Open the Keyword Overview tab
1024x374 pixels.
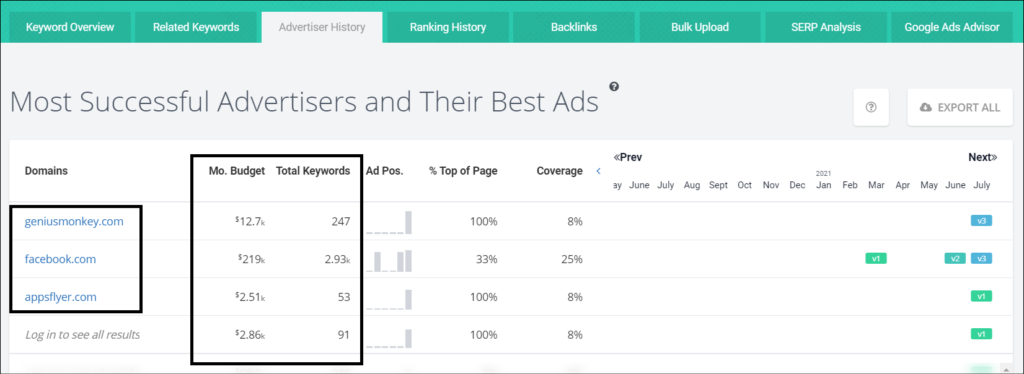(70, 27)
